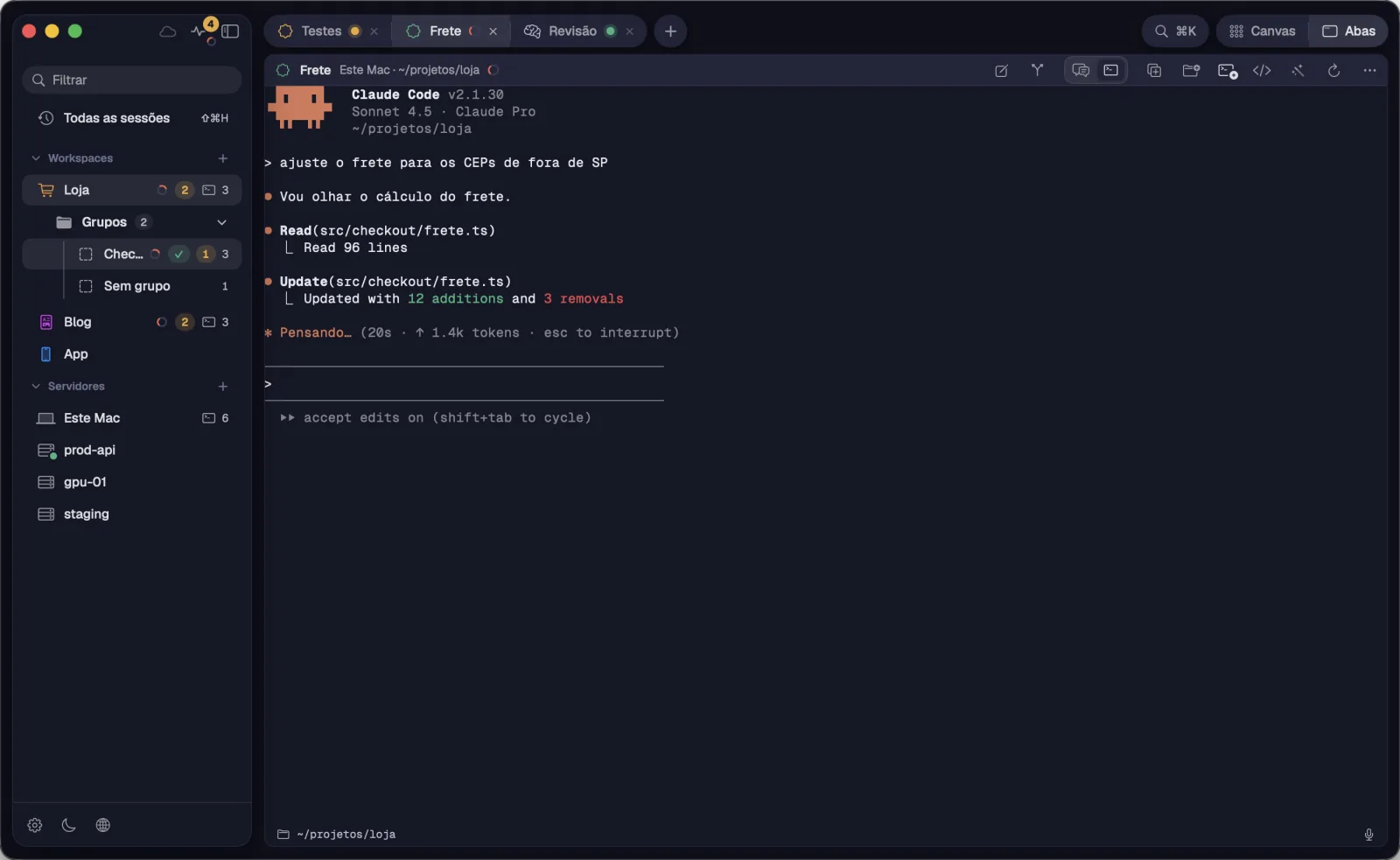Select the Loja workspace
This screenshot has width=1400, height=860.
click(x=132, y=190)
